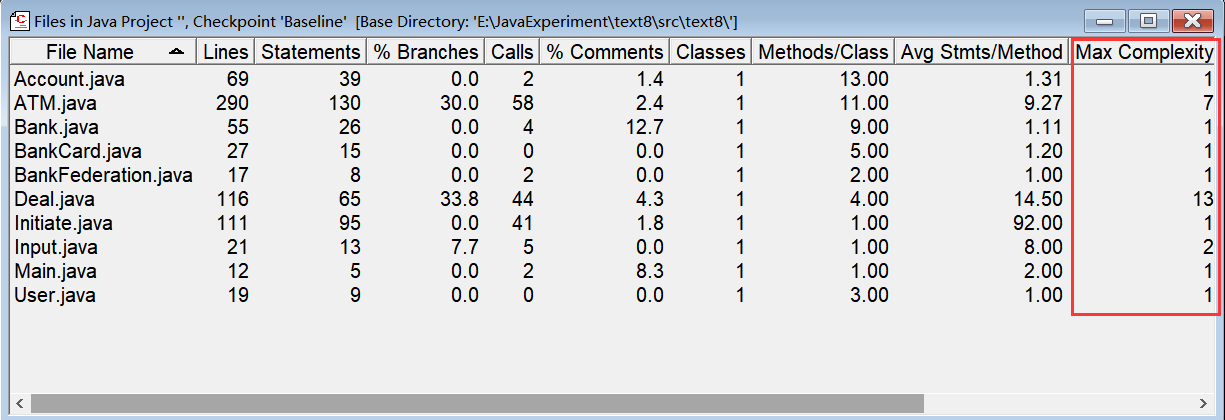Click the Classes column header
1225x420 pixels.
(x=711, y=52)
